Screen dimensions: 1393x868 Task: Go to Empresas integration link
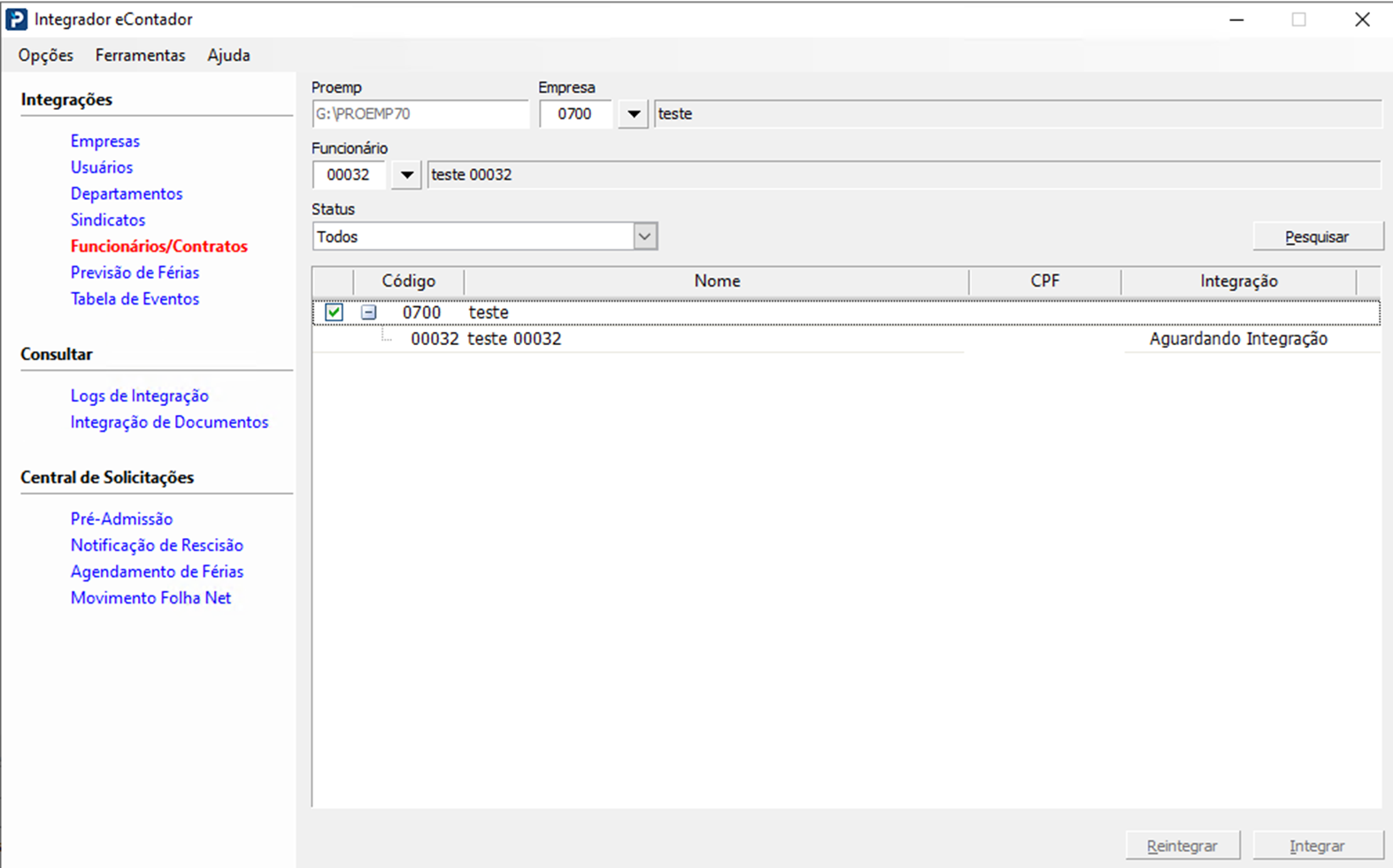[105, 141]
